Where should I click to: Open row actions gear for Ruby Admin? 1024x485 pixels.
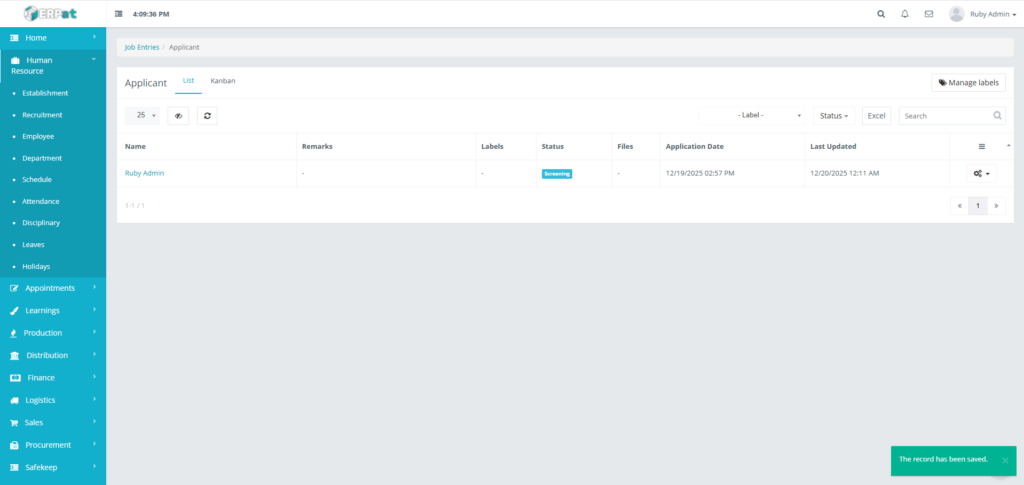pyautogui.click(x=981, y=173)
